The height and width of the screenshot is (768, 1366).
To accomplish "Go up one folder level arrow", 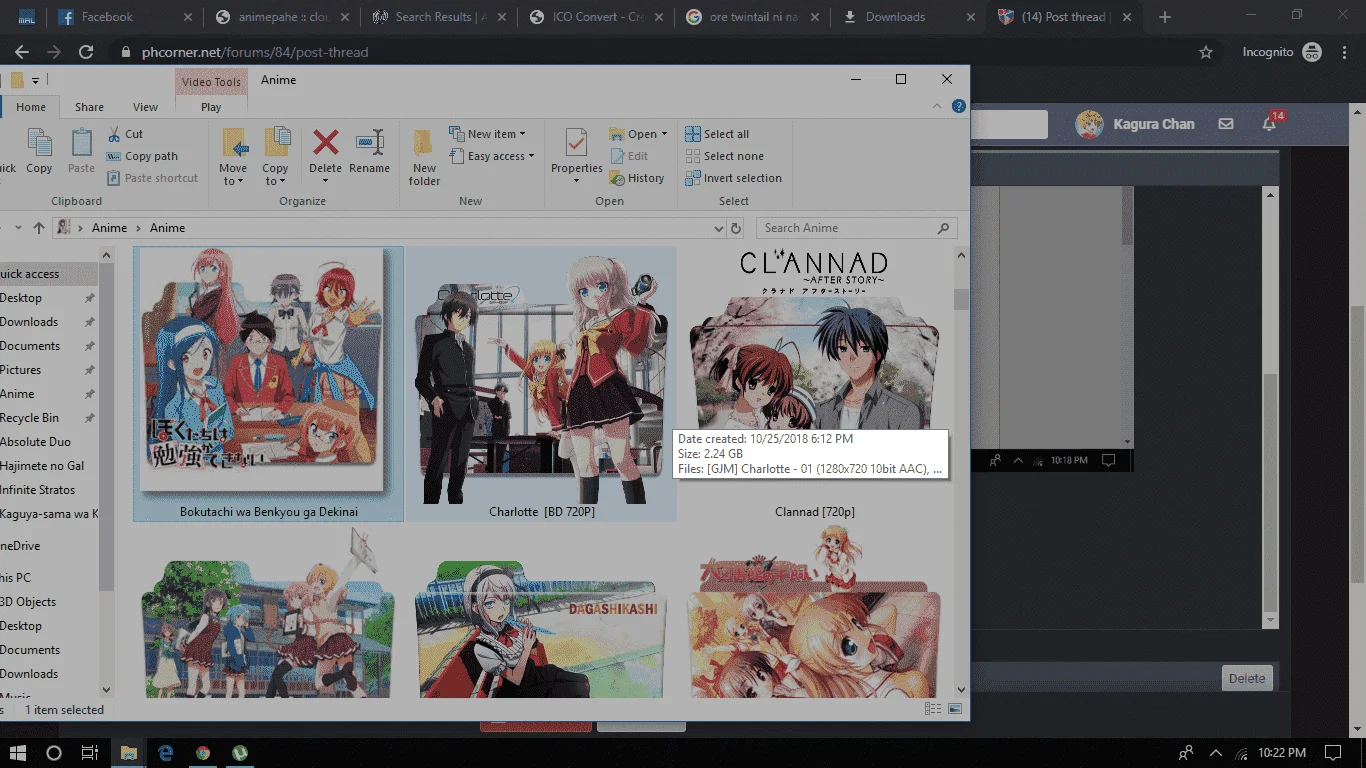I will 39,228.
